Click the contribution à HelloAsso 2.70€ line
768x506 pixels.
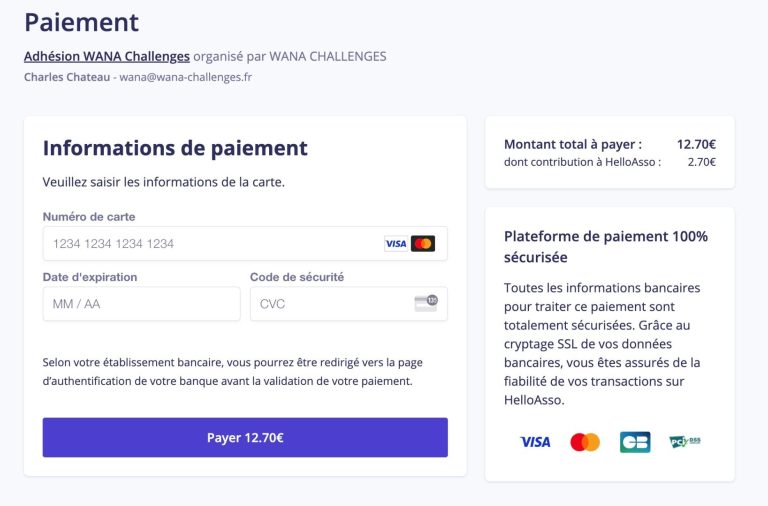pyautogui.click(x=610, y=162)
